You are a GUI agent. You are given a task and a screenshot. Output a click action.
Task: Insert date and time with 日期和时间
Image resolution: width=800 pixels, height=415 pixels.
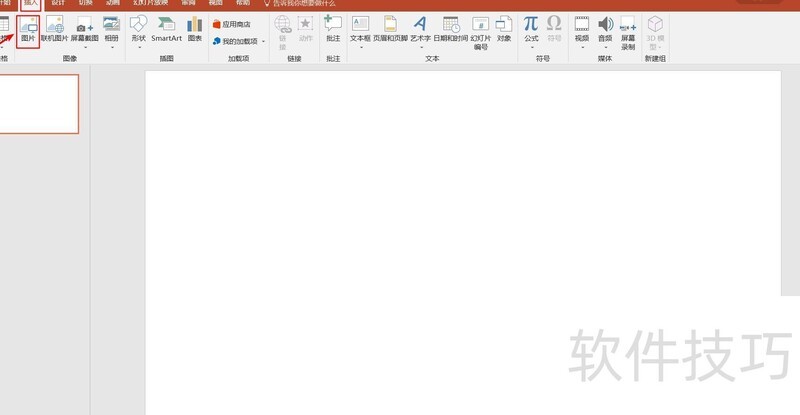coord(450,28)
